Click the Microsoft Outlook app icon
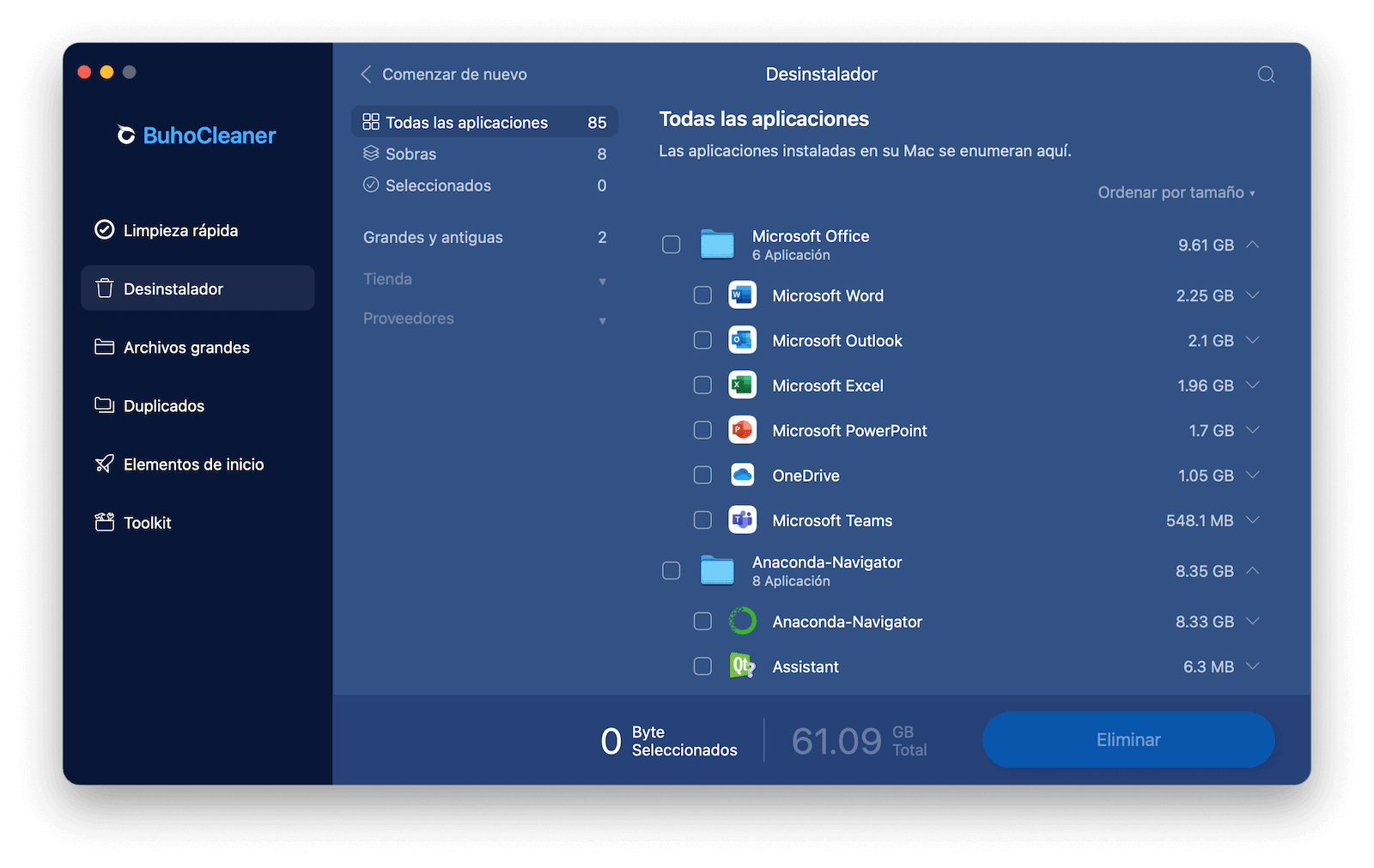 pos(743,341)
